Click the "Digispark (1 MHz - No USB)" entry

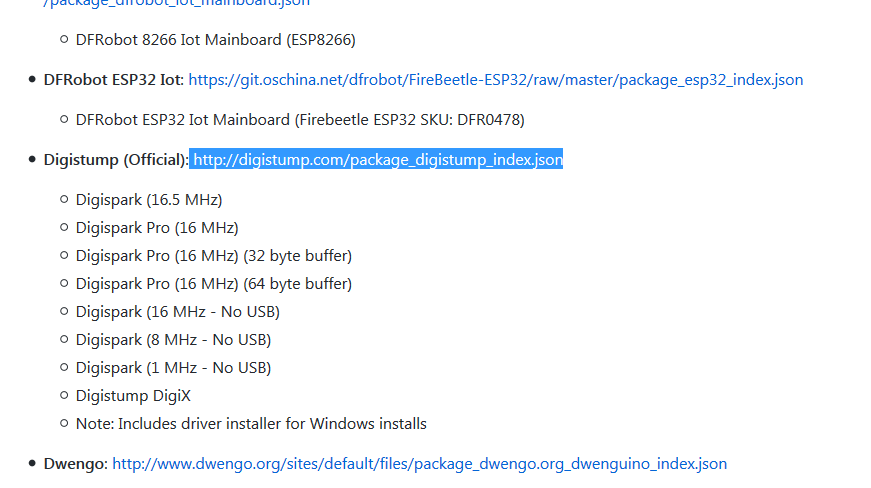[x=173, y=368]
